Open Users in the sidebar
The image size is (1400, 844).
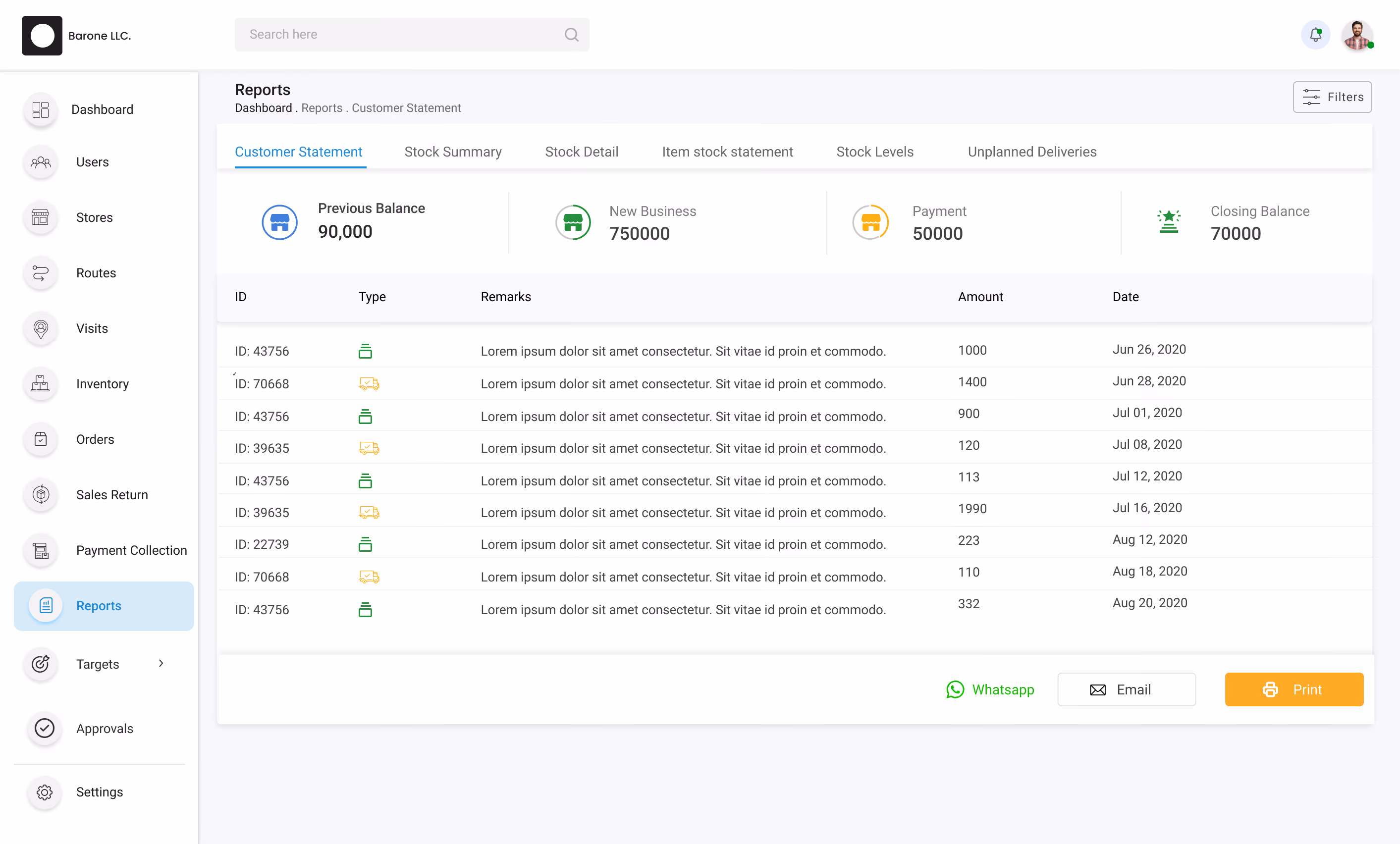click(x=92, y=162)
